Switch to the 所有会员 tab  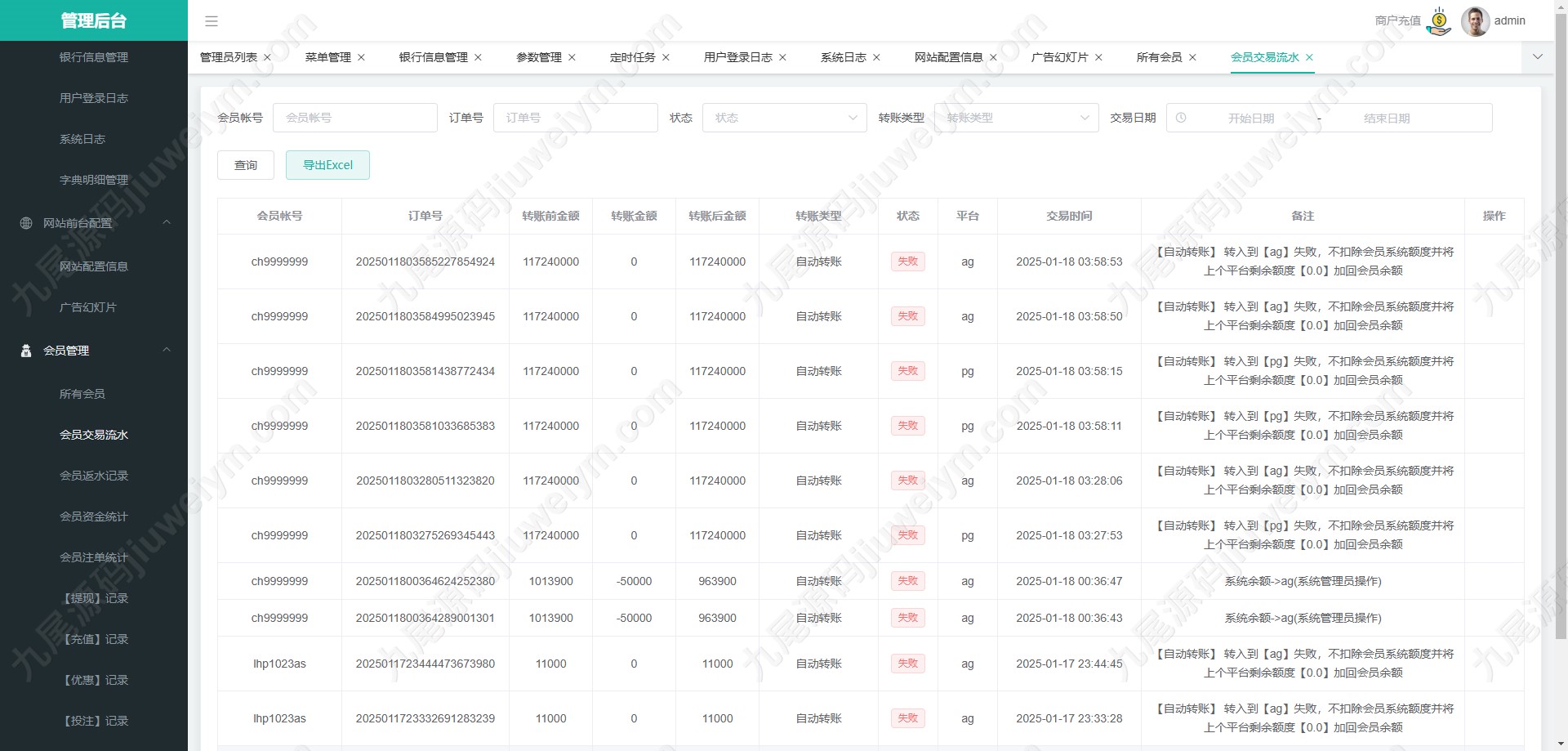click(x=1159, y=57)
